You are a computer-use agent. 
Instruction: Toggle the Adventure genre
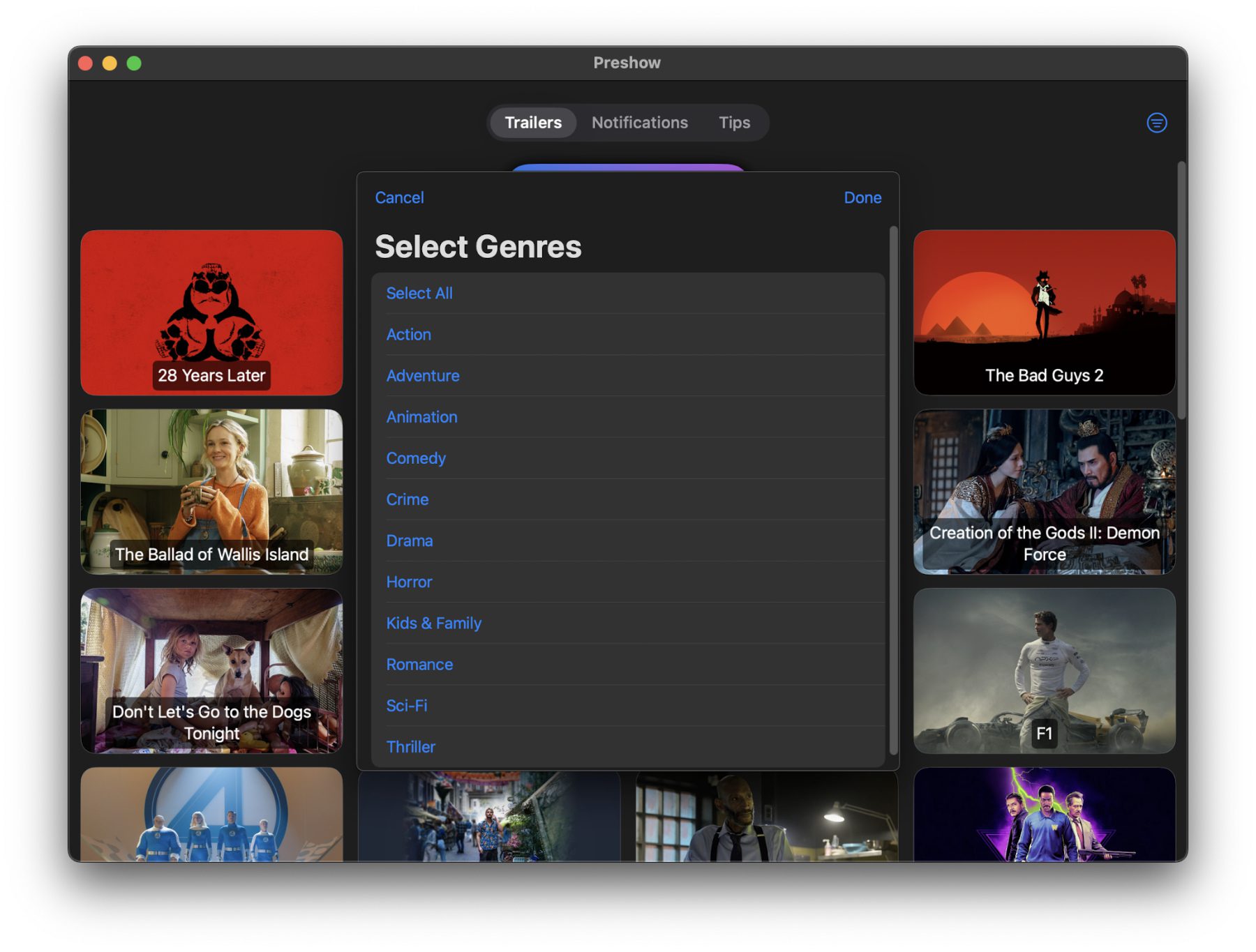423,376
